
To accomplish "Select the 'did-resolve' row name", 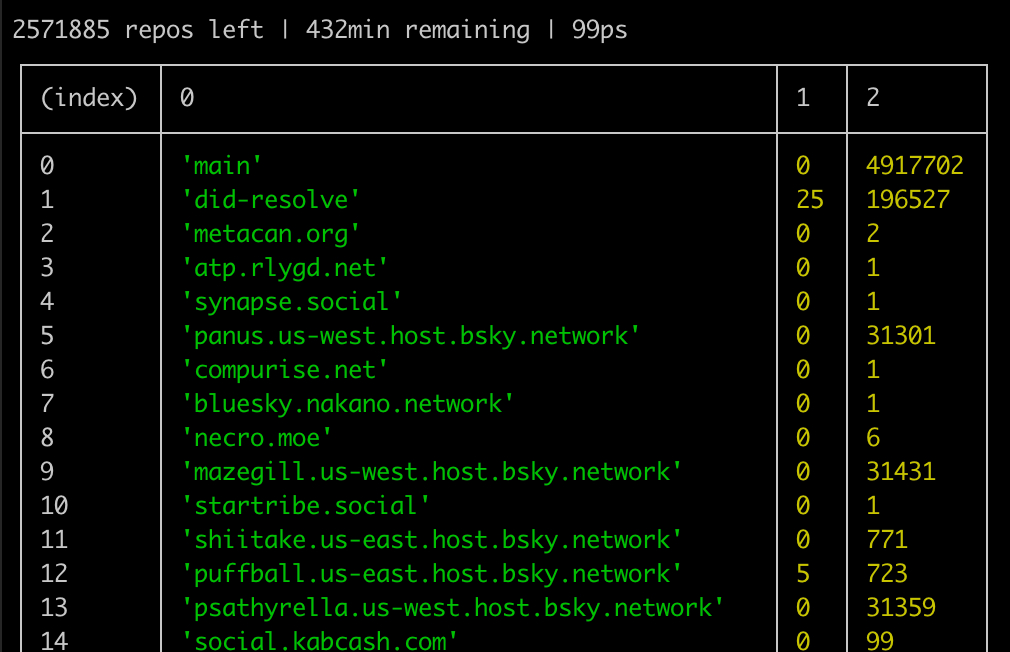I will [x=270, y=200].
